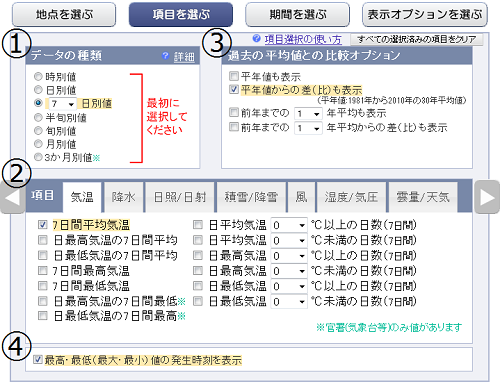The image size is (500, 384).
Task: Check 日最低気温の7日間平均
Action: point(43,255)
